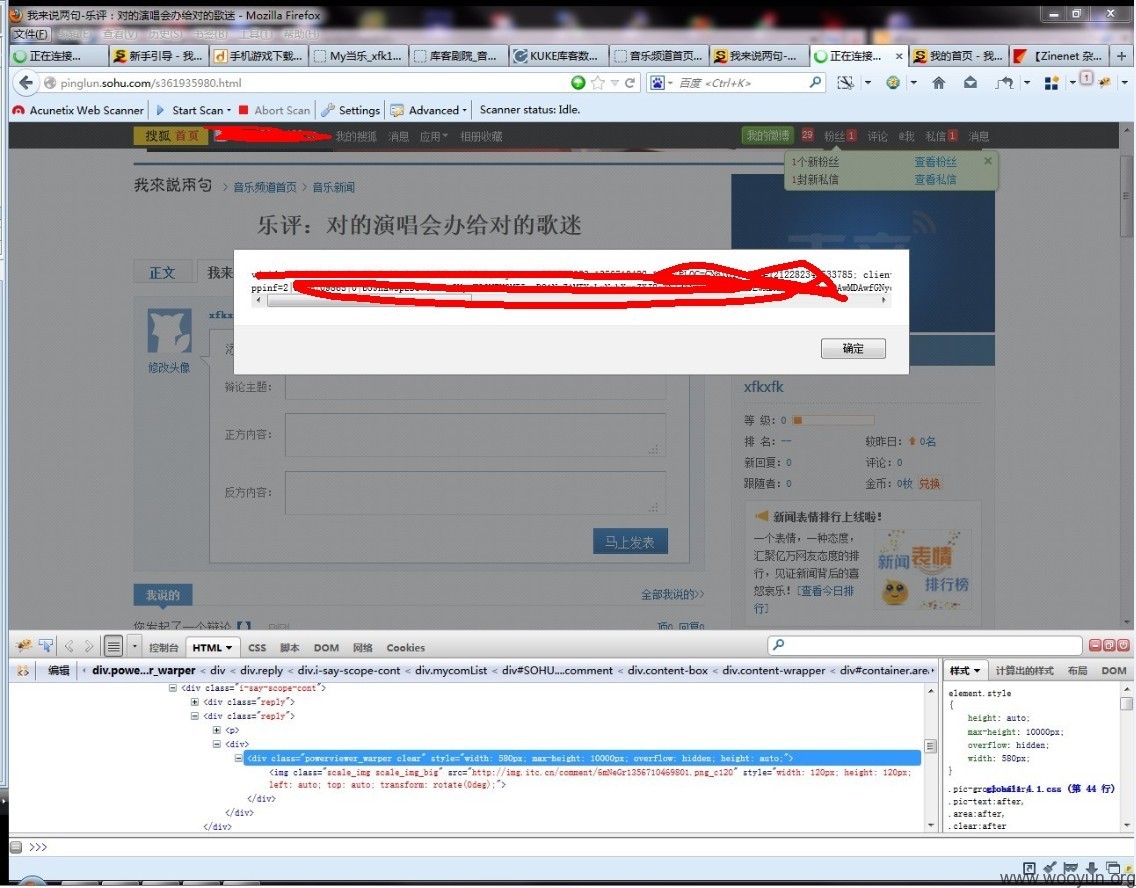Open the browser home page icon
Image resolution: width=1136 pixels, height=888 pixels.
pos(938,83)
